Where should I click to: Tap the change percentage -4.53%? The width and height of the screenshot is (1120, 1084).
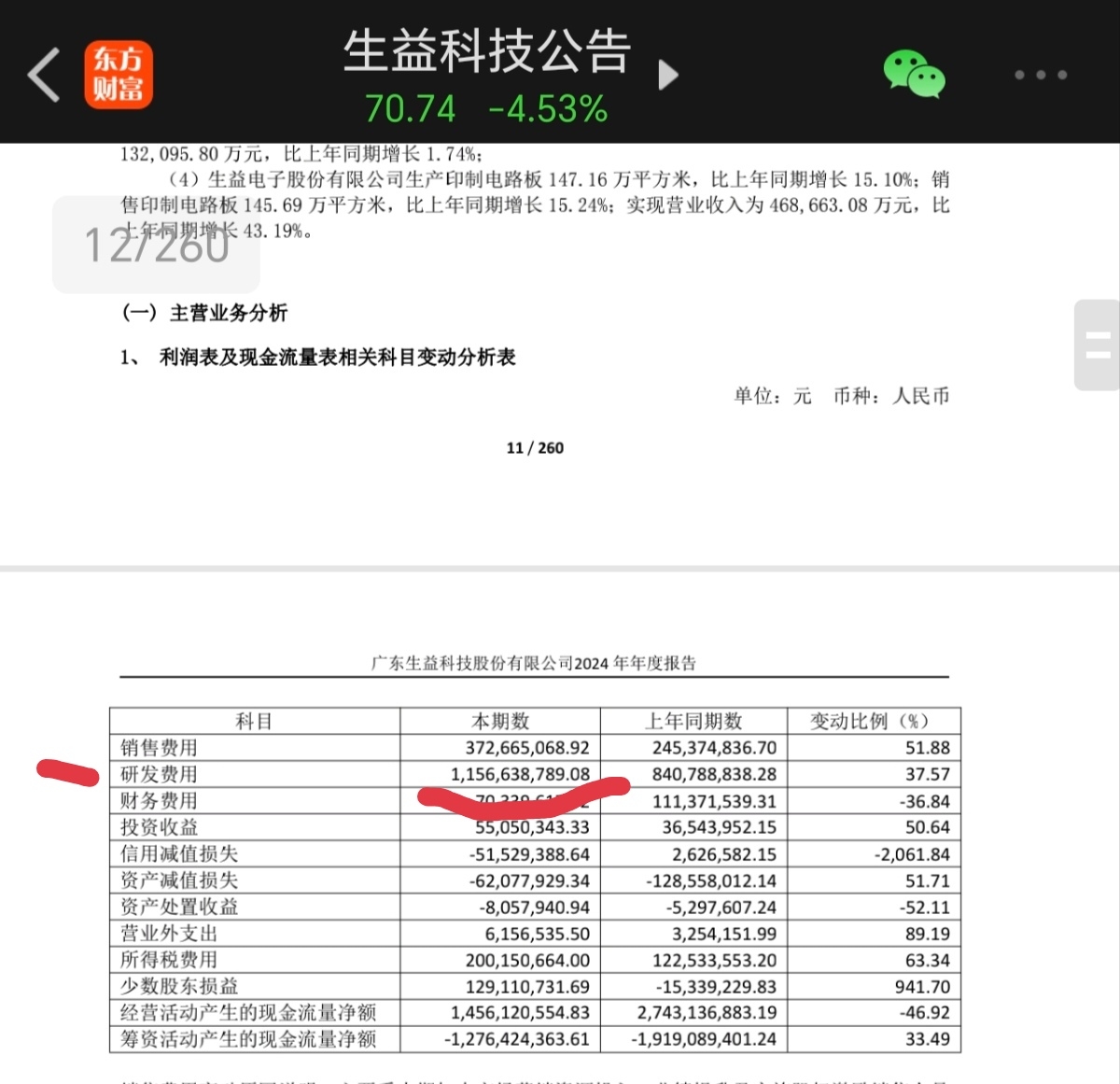click(x=548, y=109)
